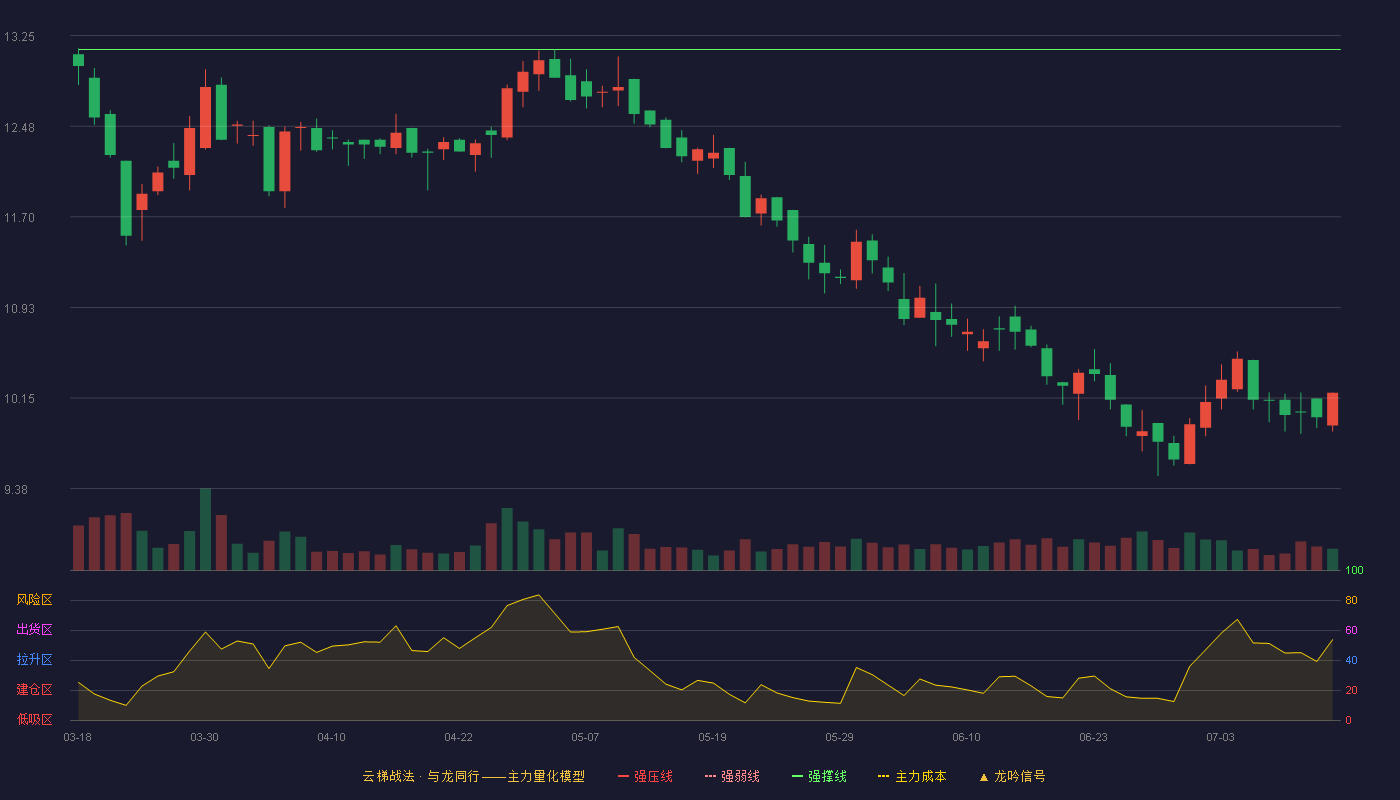This screenshot has width=1400, height=800.
Task: Click the 出货区 zone label
Action: click(x=34, y=630)
